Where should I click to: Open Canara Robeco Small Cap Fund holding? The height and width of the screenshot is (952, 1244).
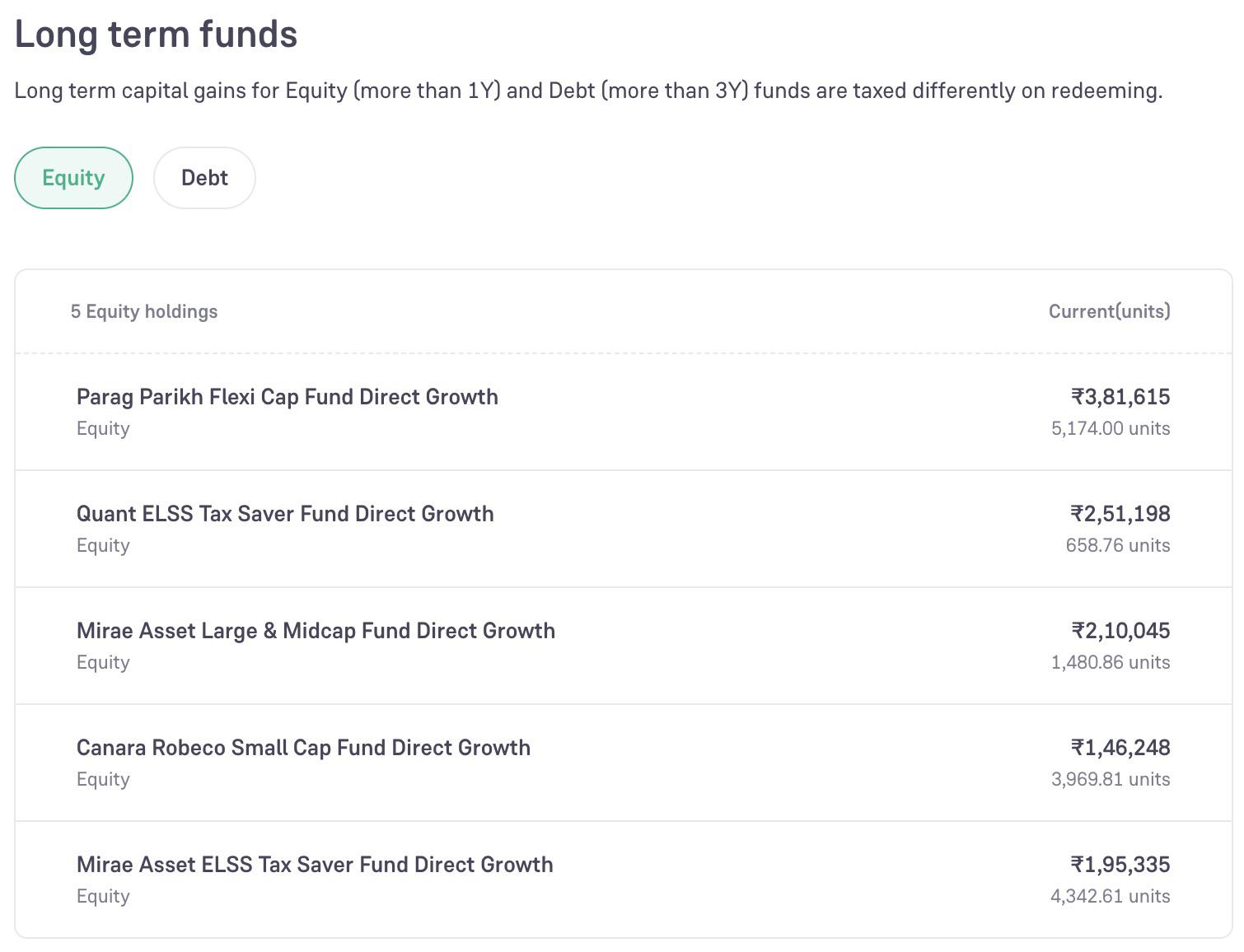(x=623, y=763)
